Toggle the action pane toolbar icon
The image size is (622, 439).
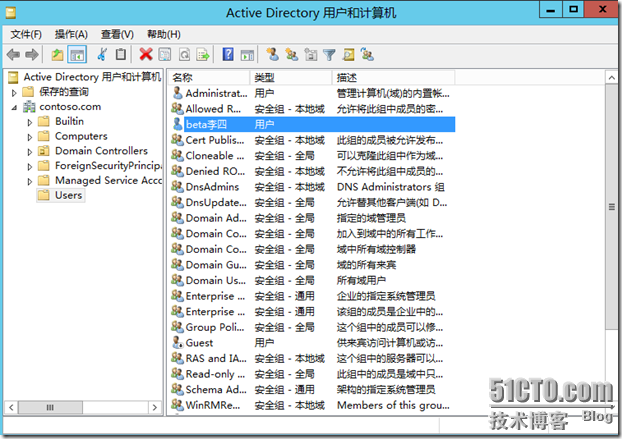coord(247,55)
